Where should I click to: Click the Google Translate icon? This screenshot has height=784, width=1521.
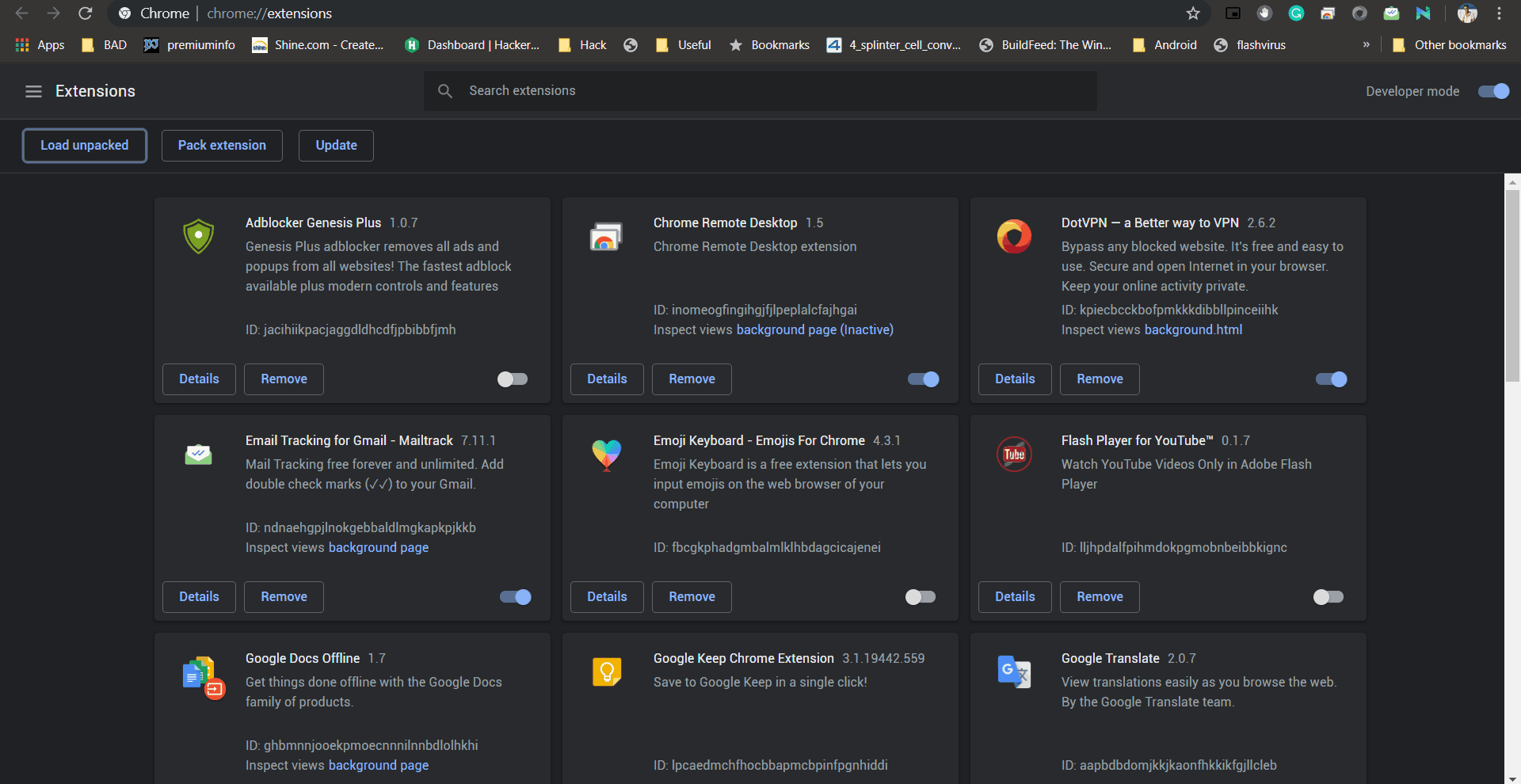1014,672
